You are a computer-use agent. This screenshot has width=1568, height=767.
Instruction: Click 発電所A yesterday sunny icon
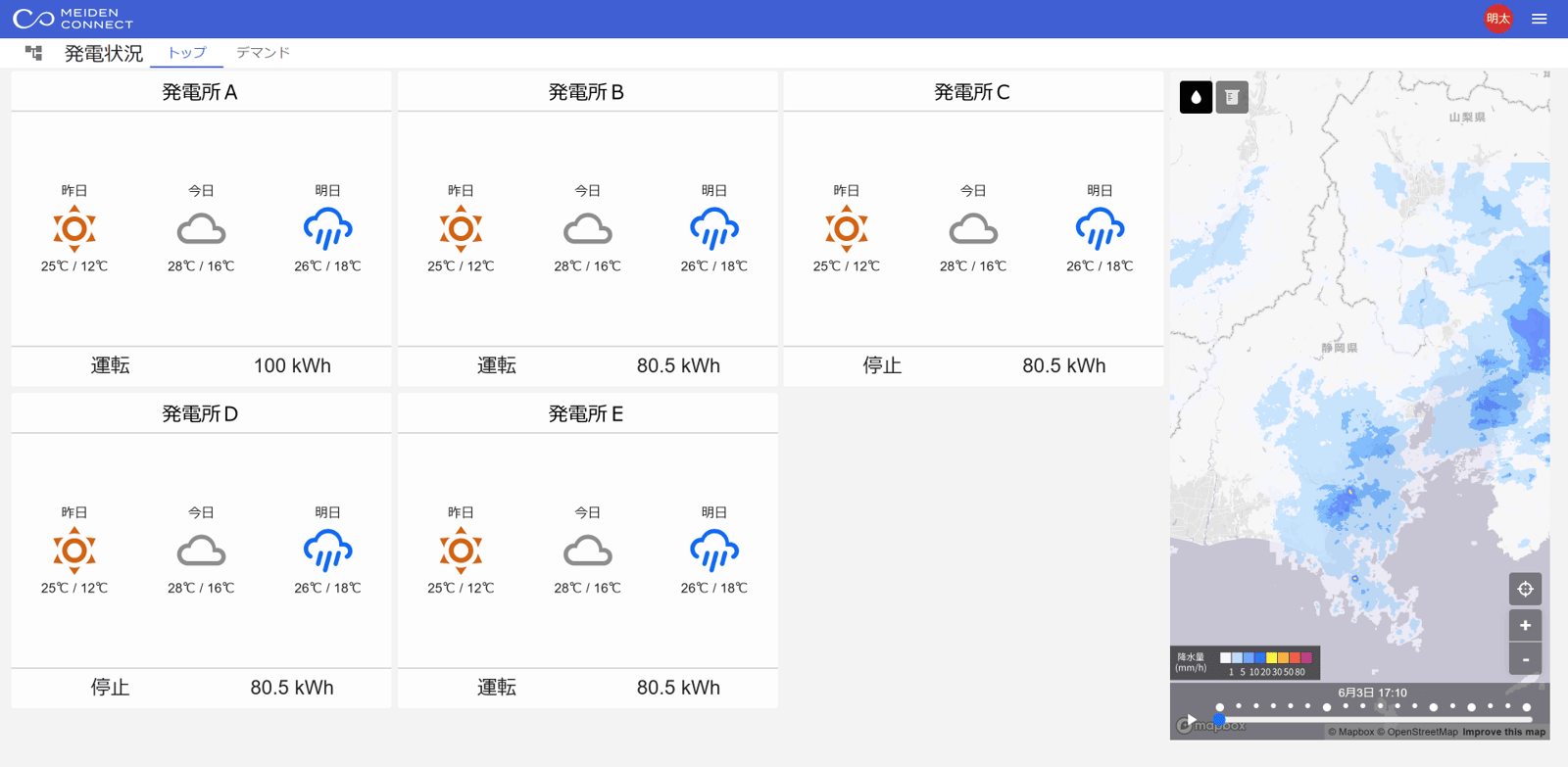click(x=74, y=229)
